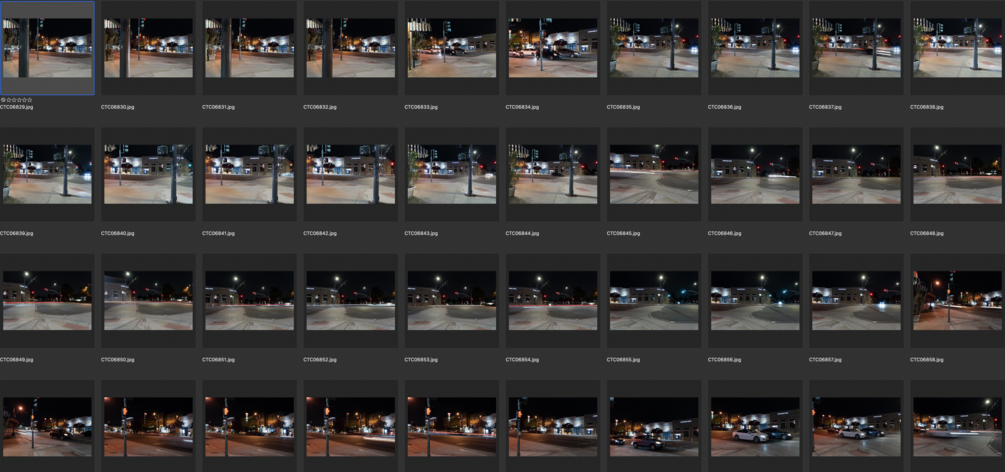Click the file name CTC06857.jpg
Viewport: 1005px width, 472px height.
[x=826, y=360]
